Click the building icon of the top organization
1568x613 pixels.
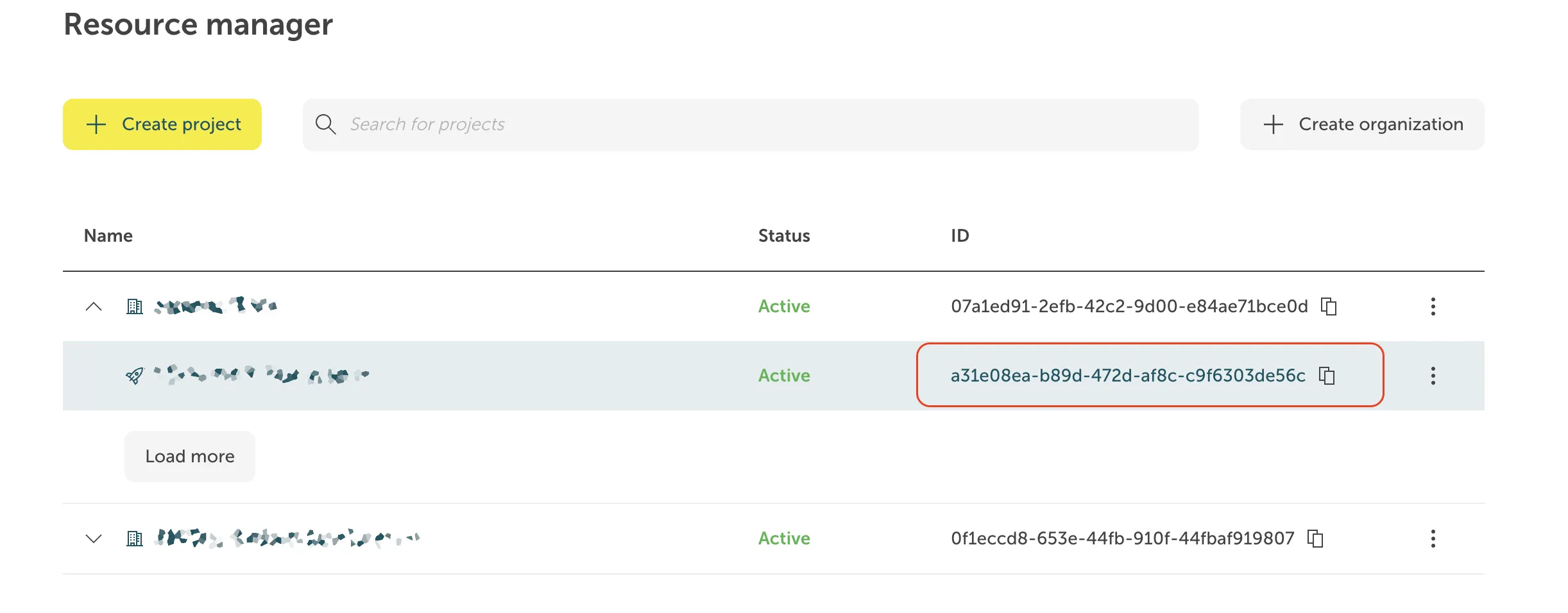click(134, 306)
